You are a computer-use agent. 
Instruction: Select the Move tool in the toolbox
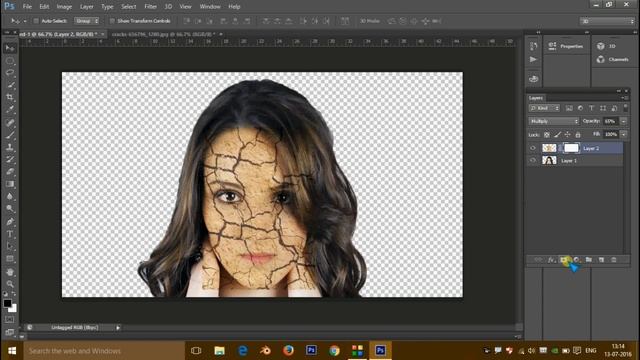[10, 48]
